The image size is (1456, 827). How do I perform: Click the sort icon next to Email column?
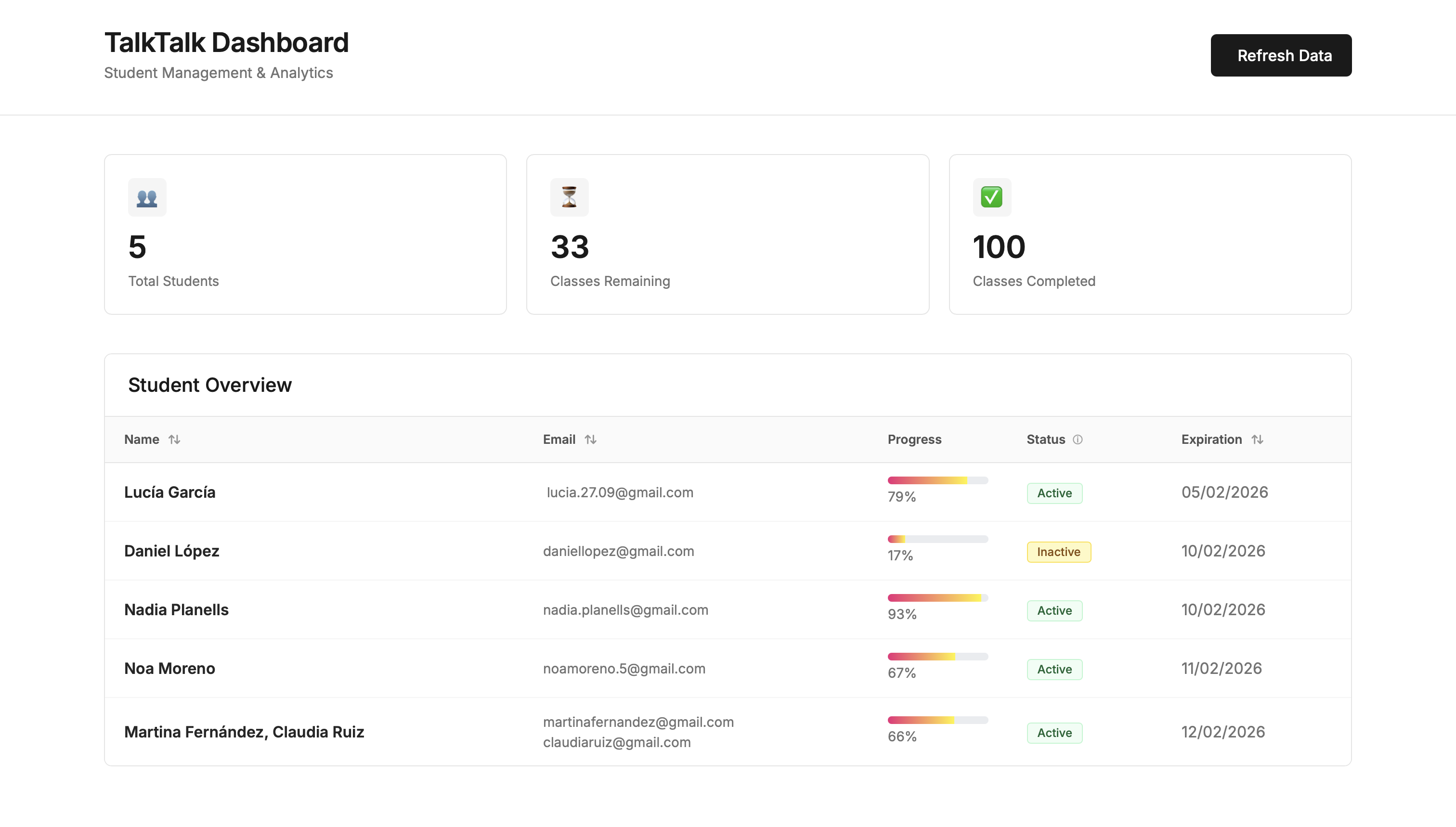(591, 439)
